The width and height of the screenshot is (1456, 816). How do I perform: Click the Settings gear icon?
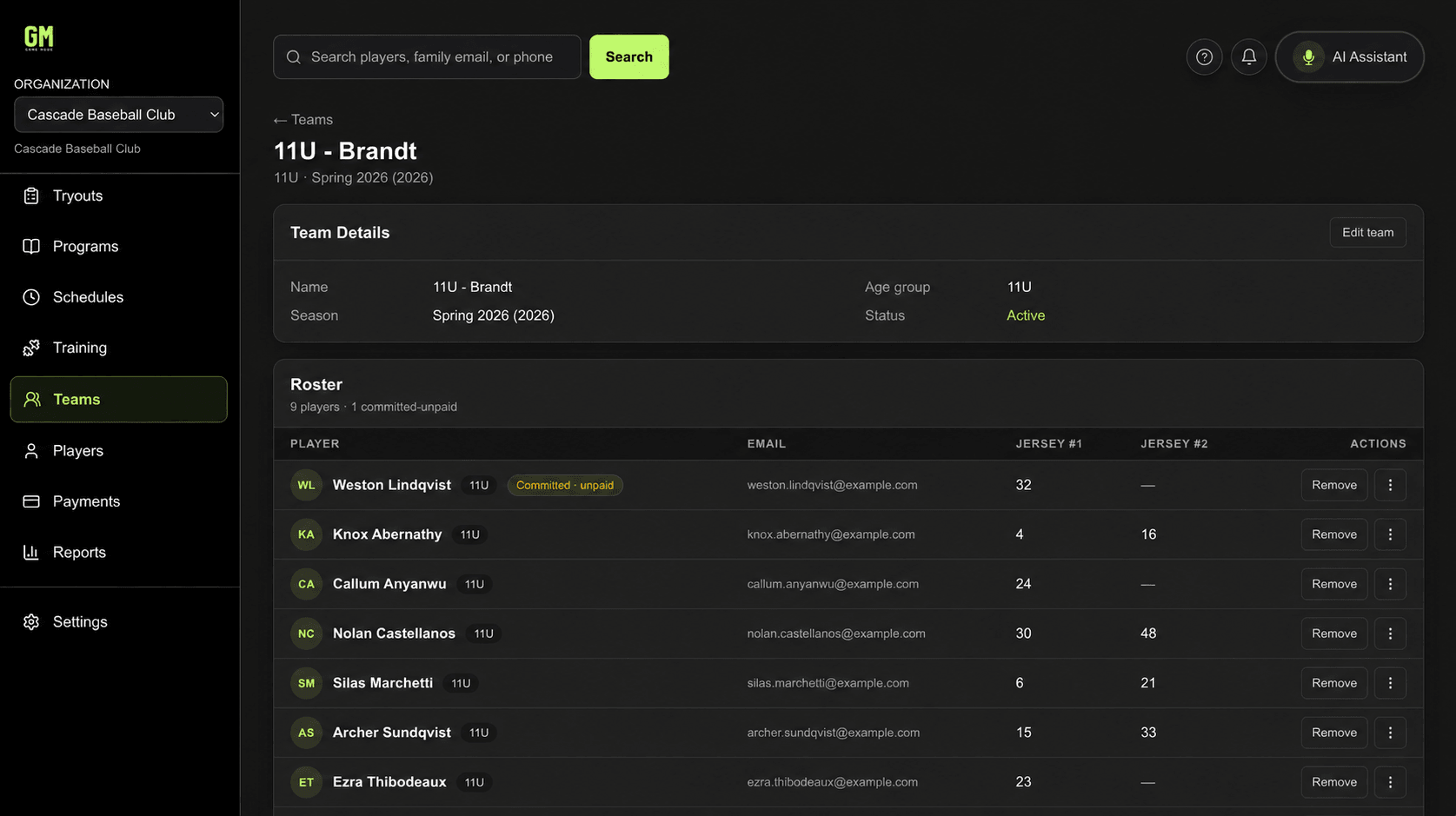coord(31,622)
